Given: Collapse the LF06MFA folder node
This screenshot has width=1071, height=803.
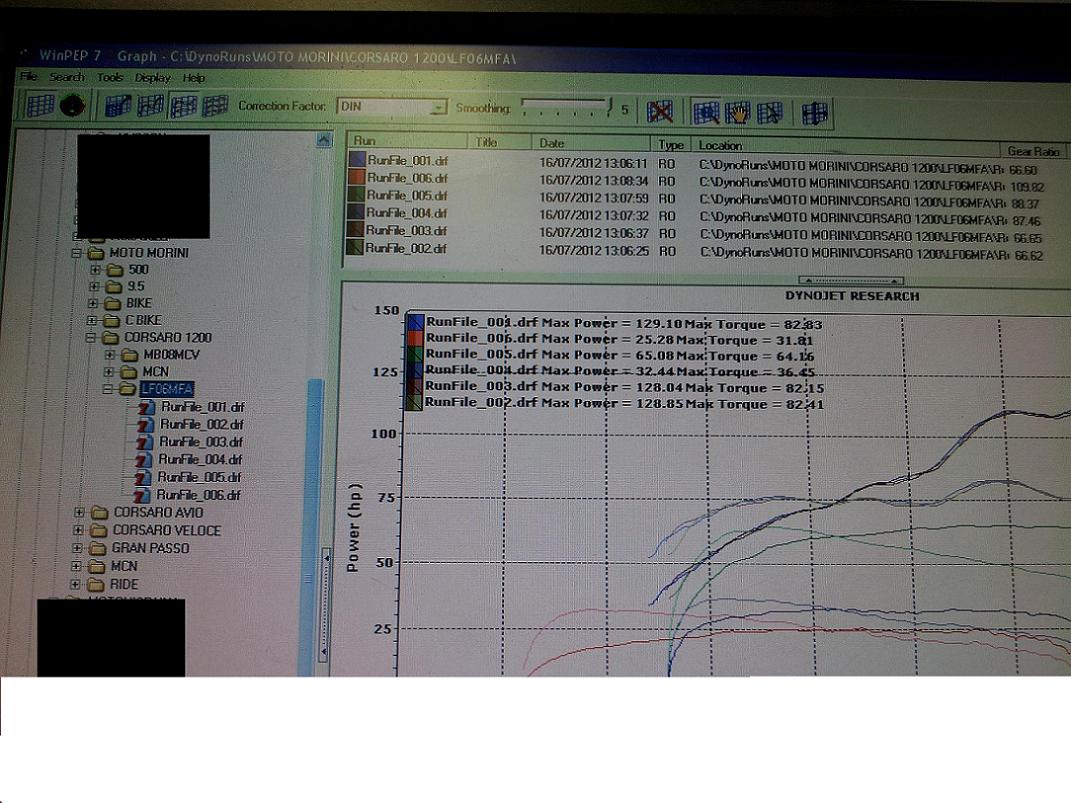Looking at the screenshot, I should pos(108,389).
